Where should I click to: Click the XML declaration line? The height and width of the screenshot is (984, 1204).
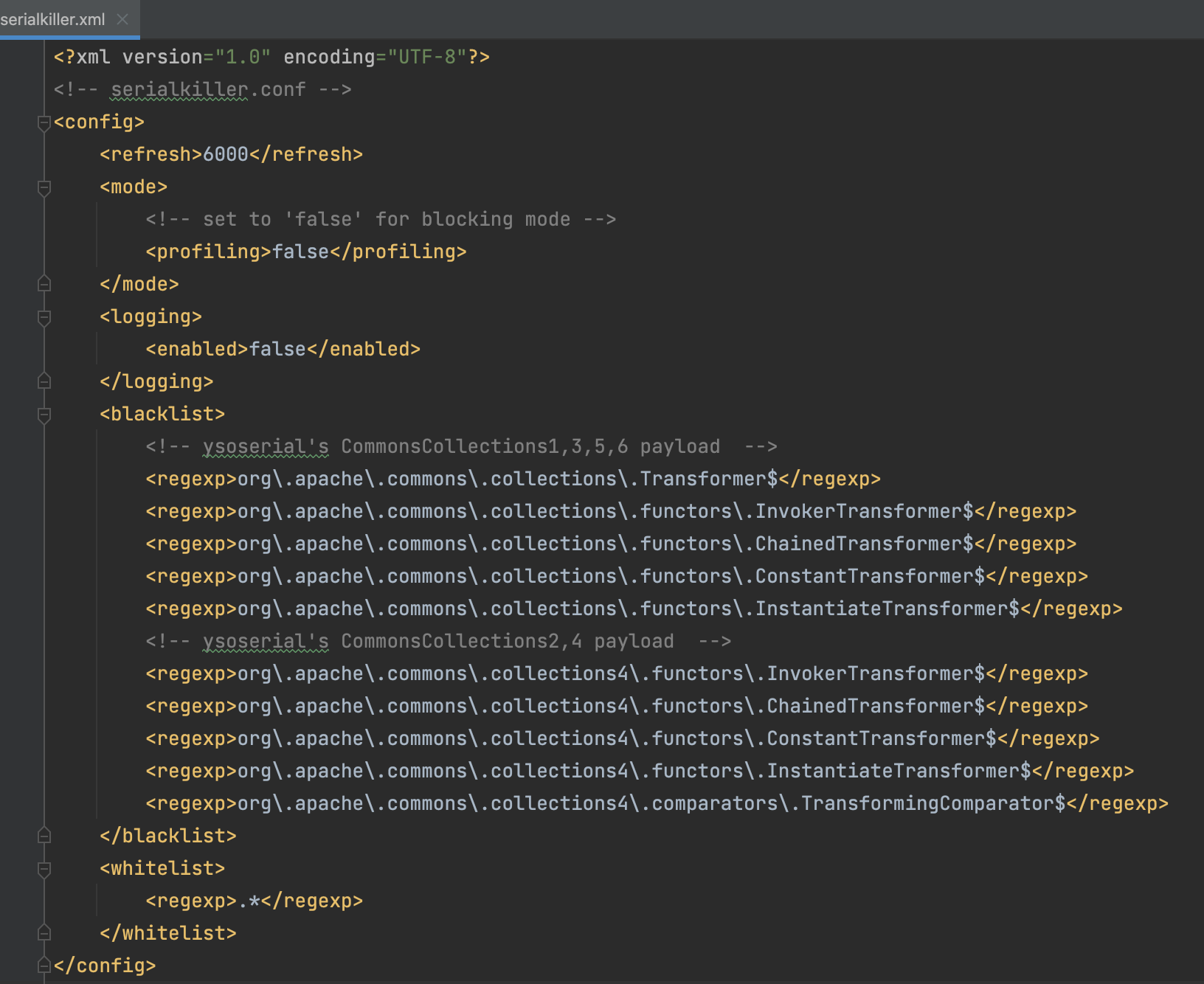point(271,57)
